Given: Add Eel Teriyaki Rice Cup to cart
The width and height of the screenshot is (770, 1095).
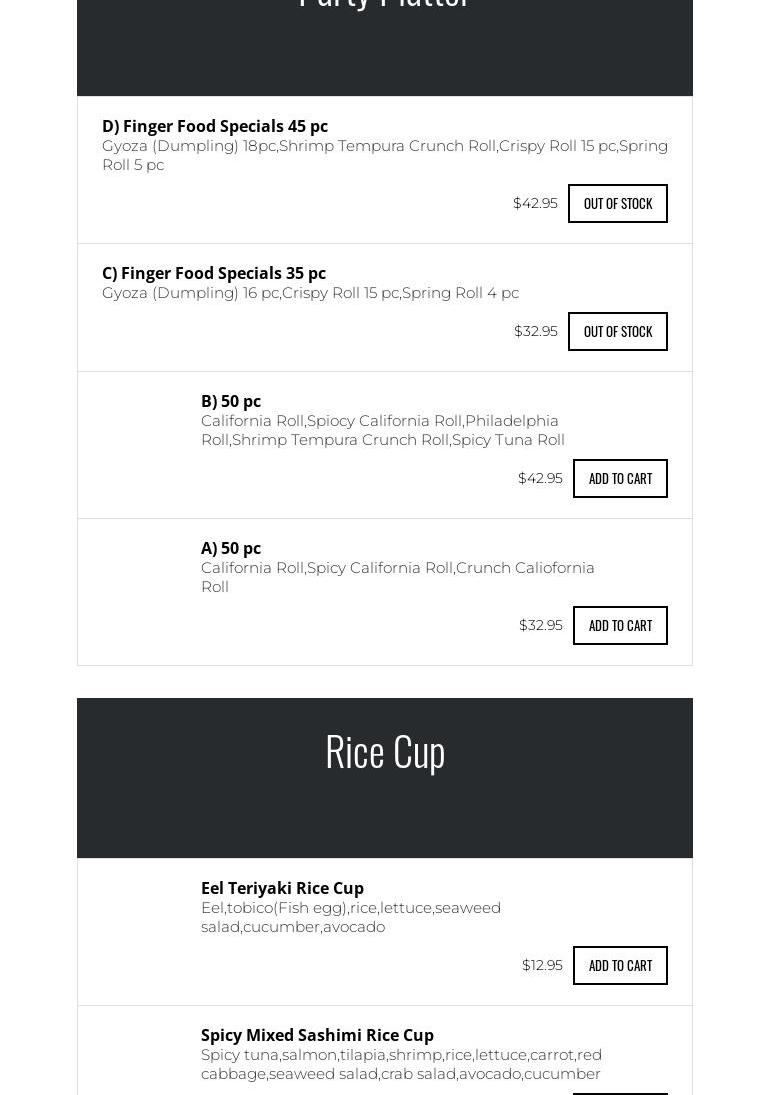Looking at the screenshot, I should [620, 965].
